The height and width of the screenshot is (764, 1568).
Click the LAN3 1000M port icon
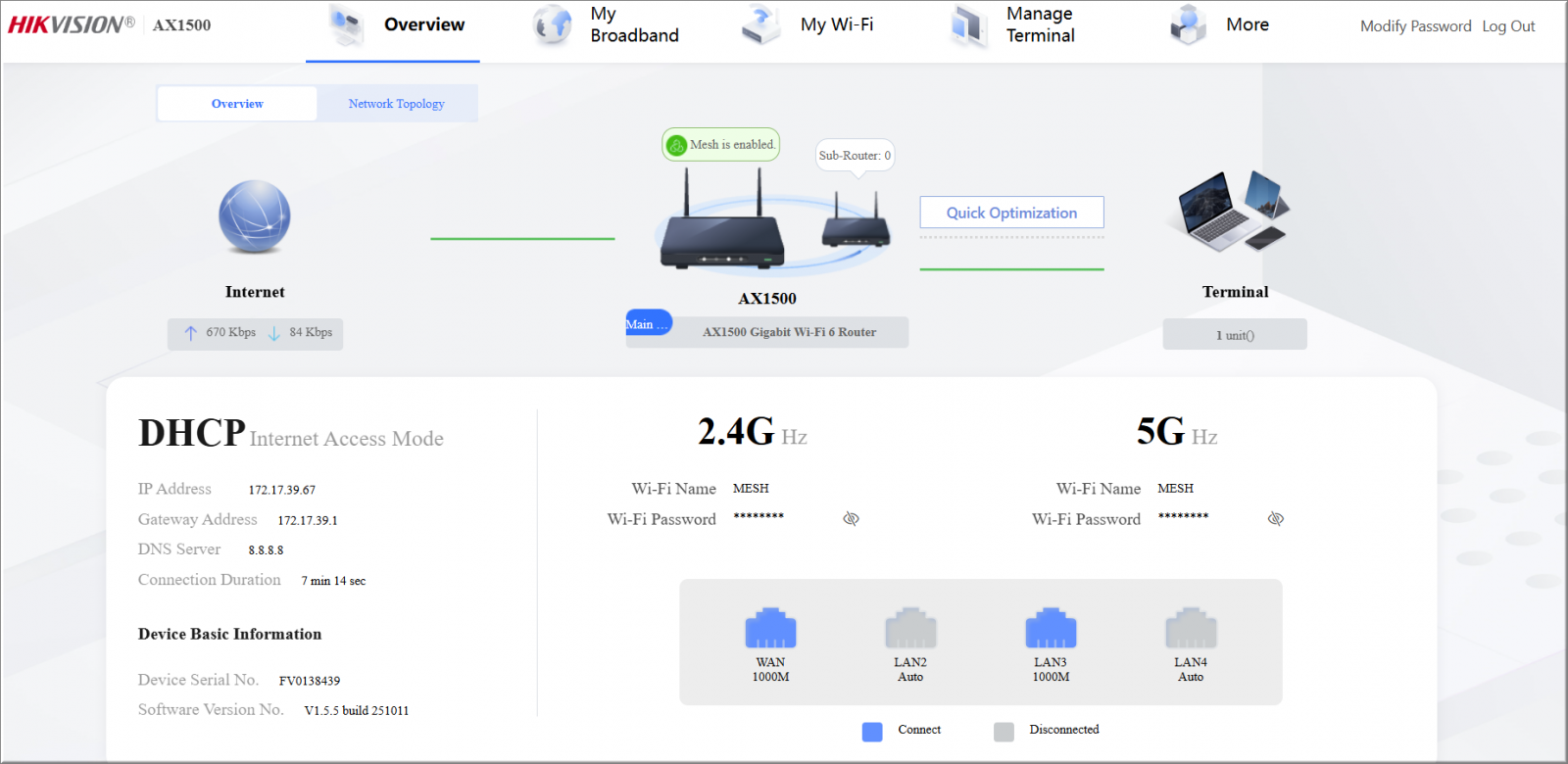tap(1051, 629)
